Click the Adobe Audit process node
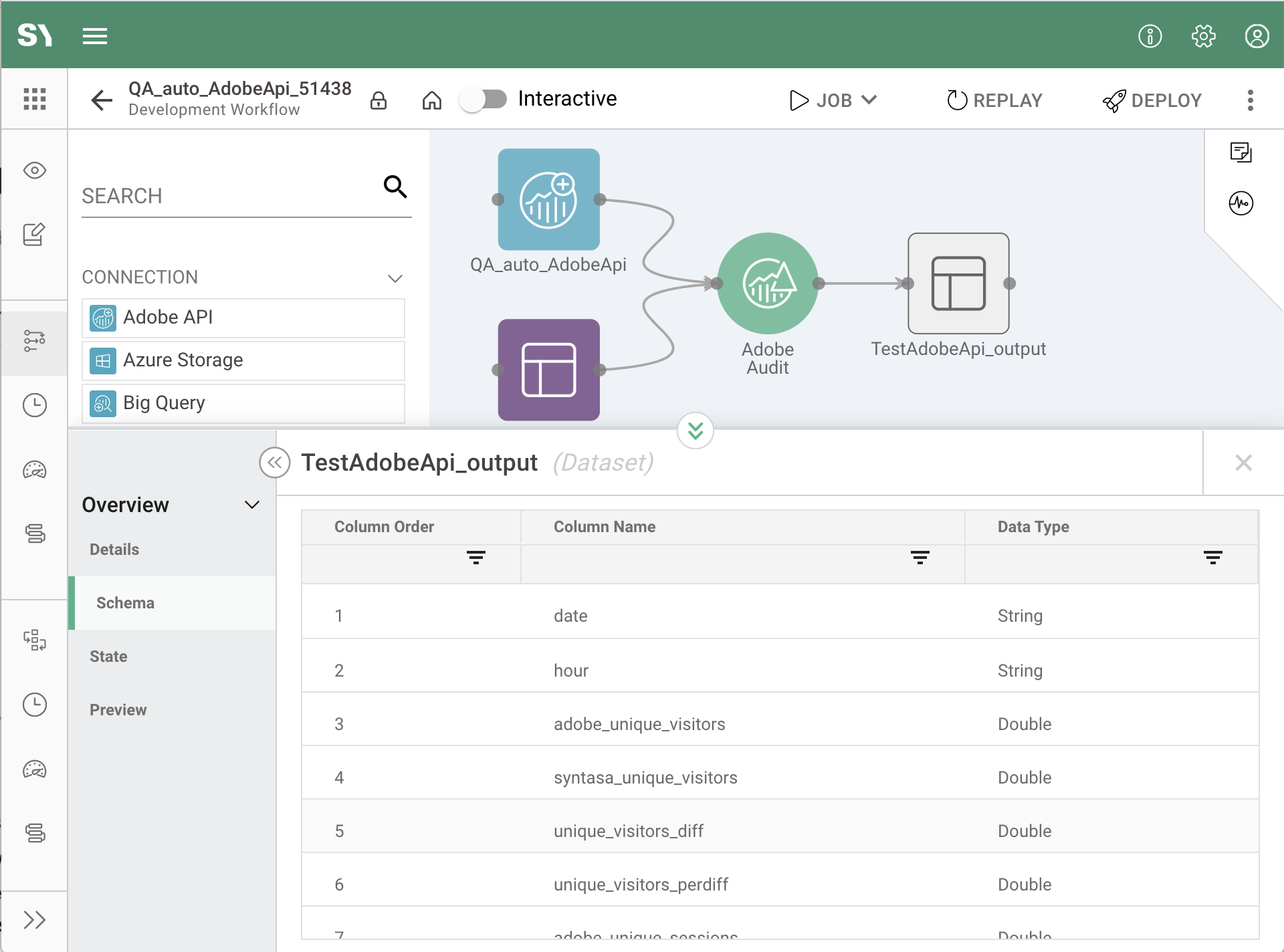This screenshot has height=952, width=1284. 767,283
